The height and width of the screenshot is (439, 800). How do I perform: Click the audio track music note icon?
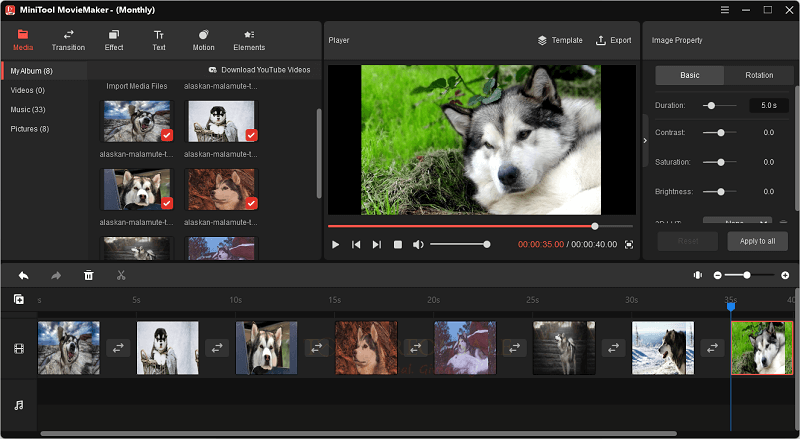coord(19,405)
